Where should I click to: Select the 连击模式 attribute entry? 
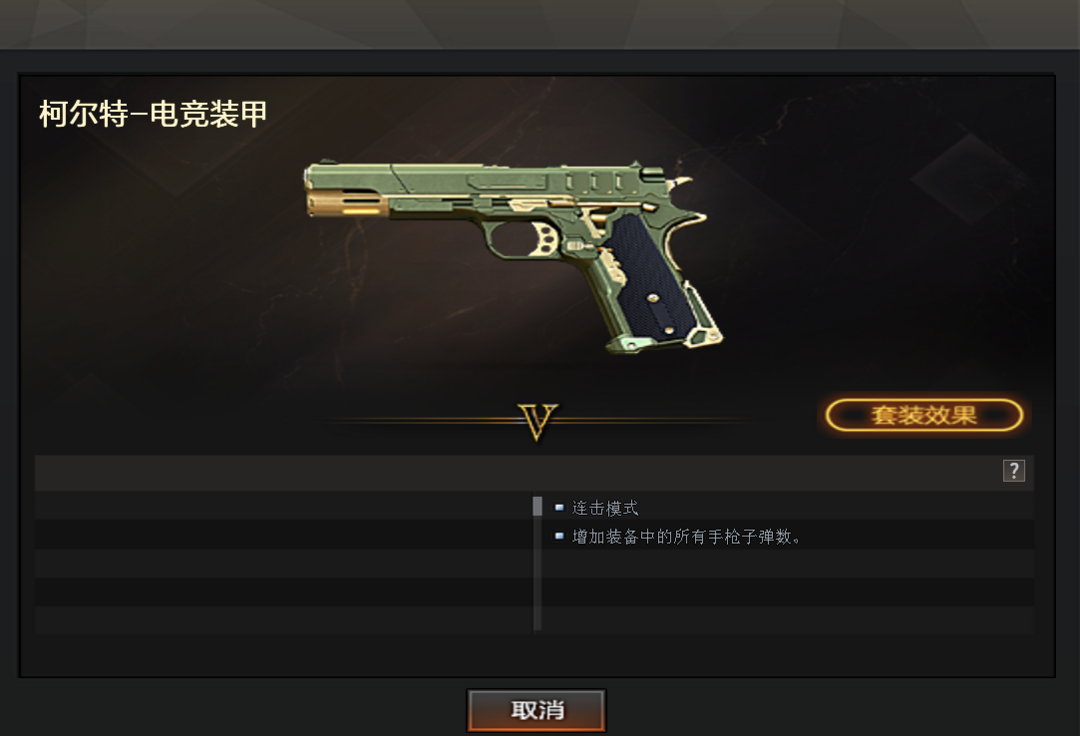point(605,508)
